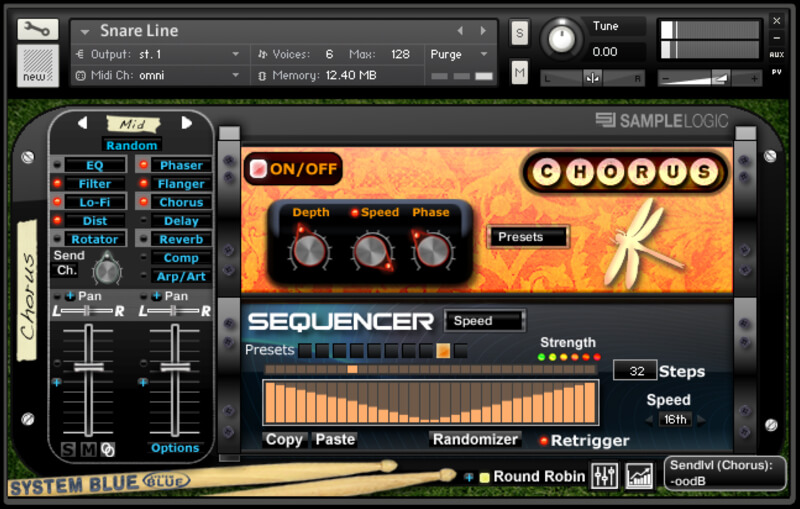Open the graph chart icon
Screen dimensions: 800x509
tap(639, 476)
